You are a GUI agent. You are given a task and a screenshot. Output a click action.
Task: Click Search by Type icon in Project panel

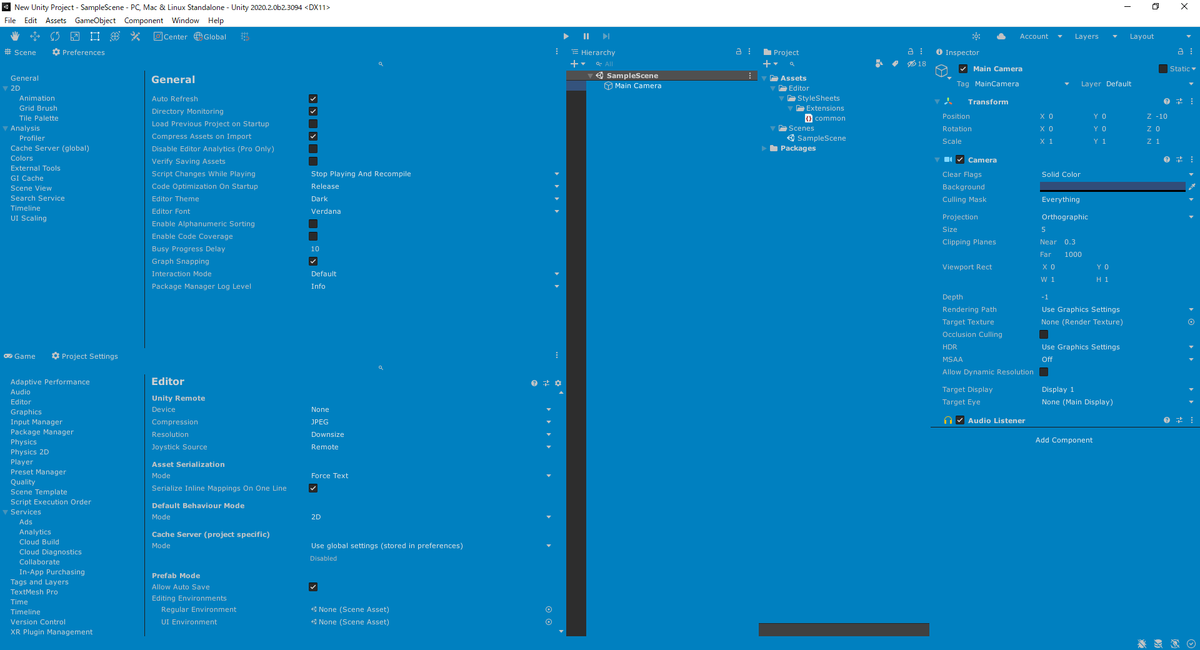[x=878, y=63]
